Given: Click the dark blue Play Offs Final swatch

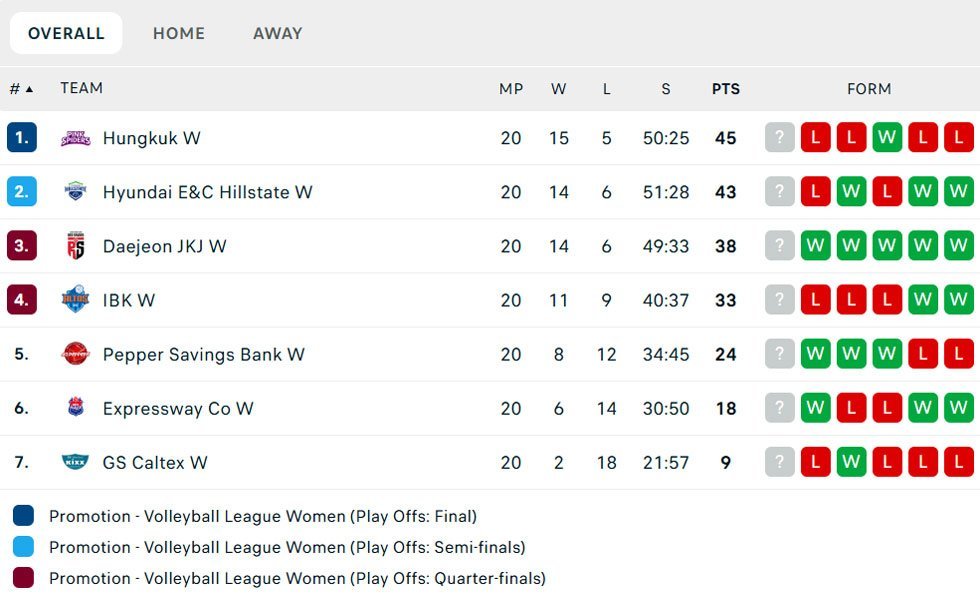Looking at the screenshot, I should click(23, 516).
